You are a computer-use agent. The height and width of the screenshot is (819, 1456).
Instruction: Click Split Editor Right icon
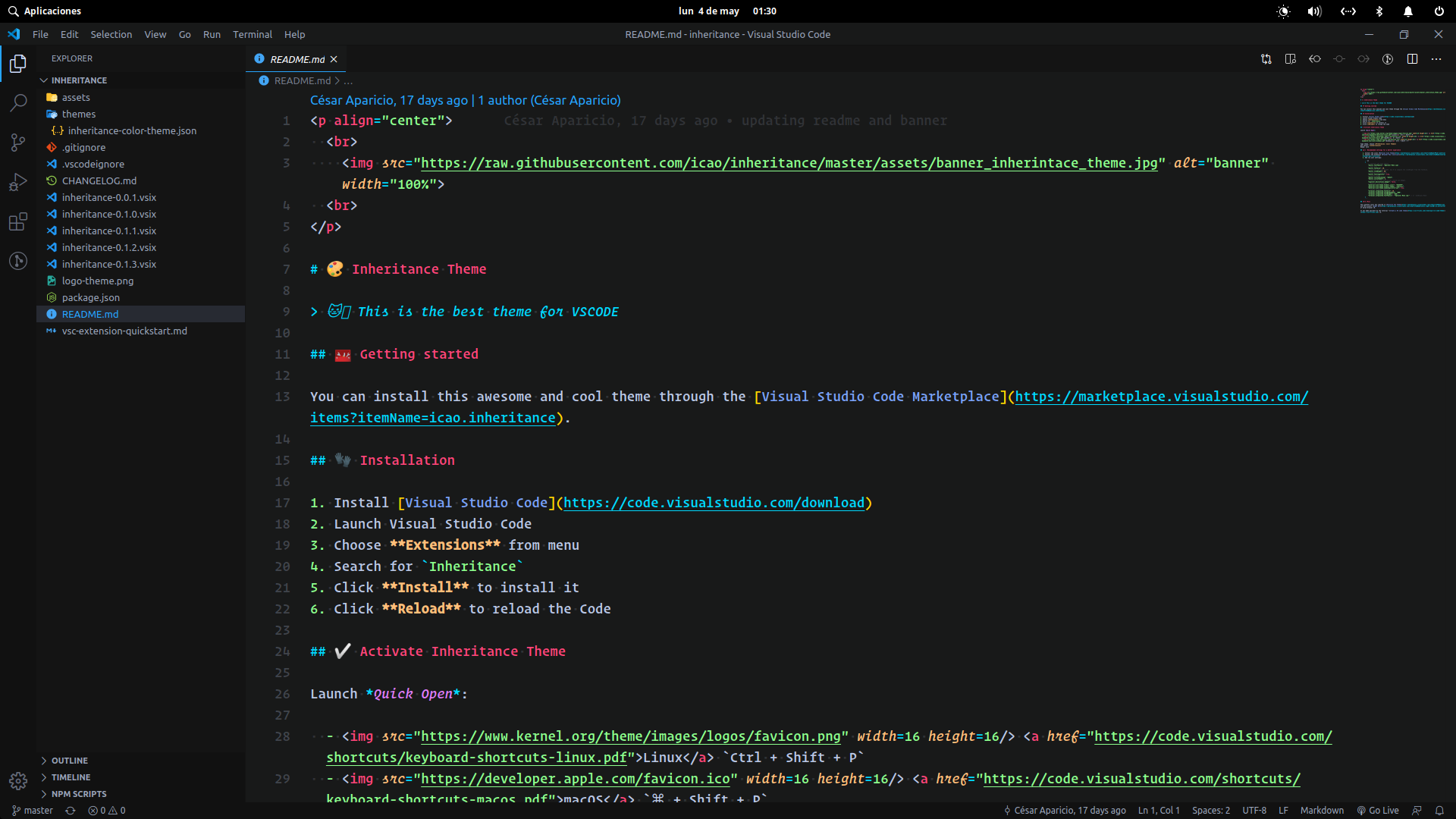coord(1412,59)
